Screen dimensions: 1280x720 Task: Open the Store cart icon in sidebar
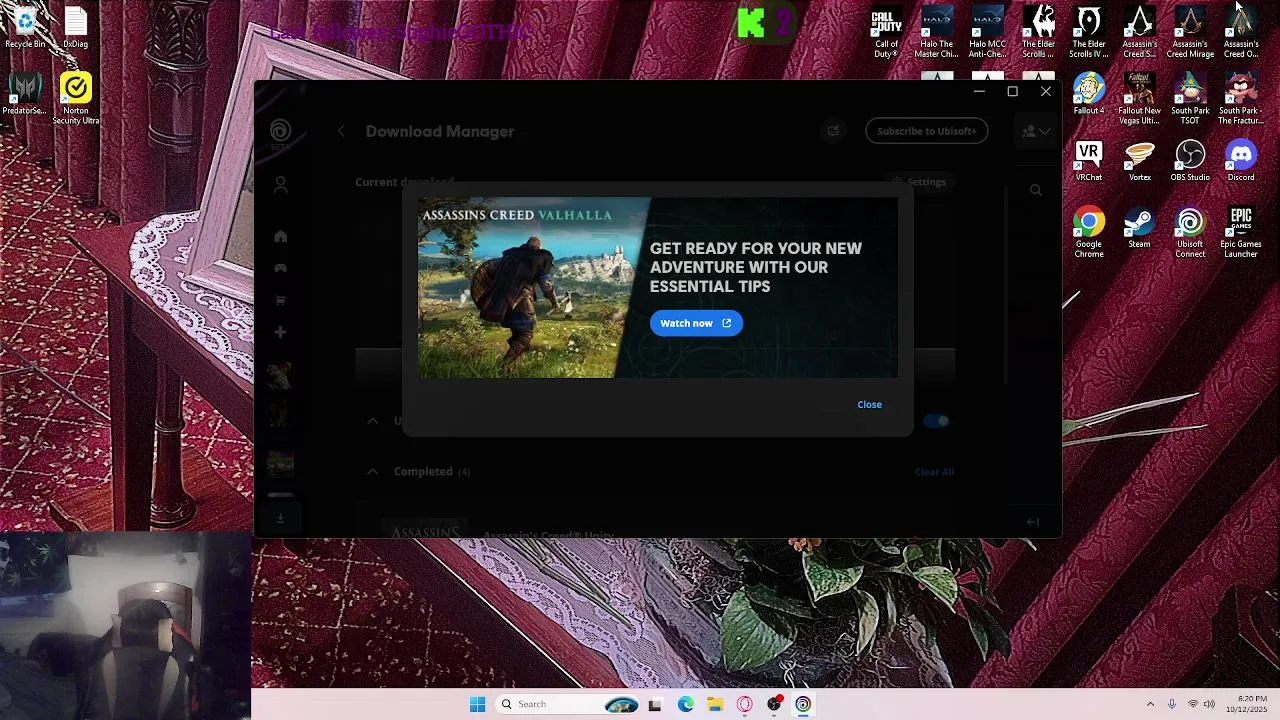click(281, 300)
